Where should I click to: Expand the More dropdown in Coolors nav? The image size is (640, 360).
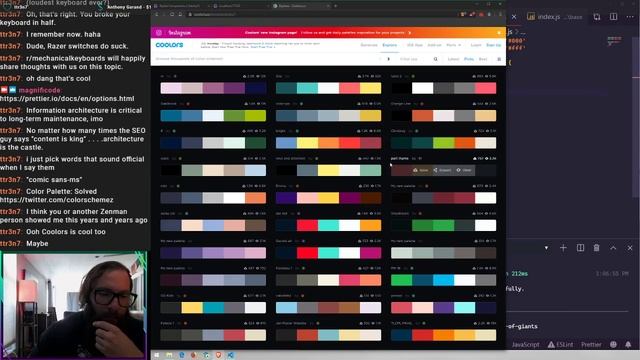[x=453, y=45]
